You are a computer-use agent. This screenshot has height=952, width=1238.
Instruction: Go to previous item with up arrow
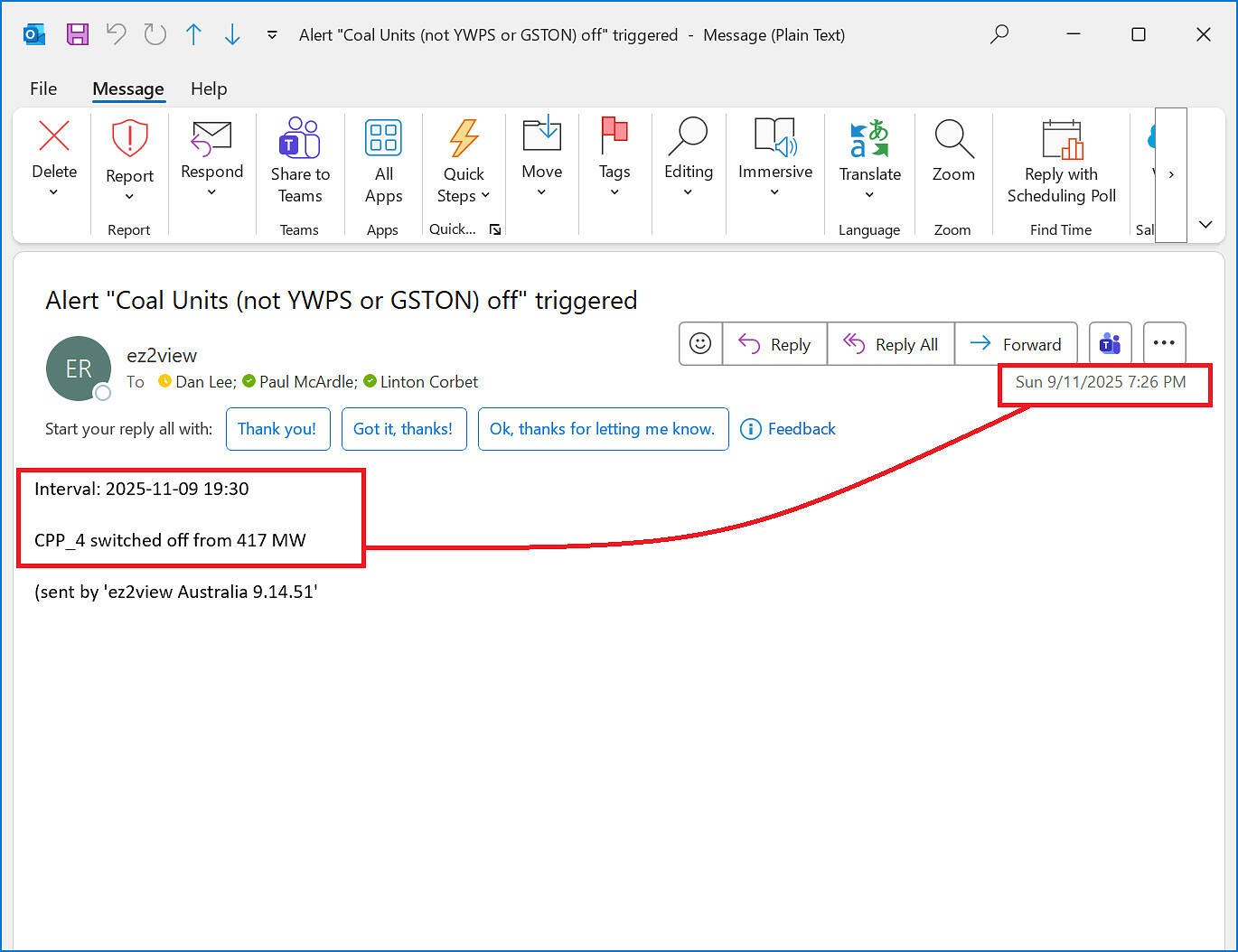(x=193, y=34)
